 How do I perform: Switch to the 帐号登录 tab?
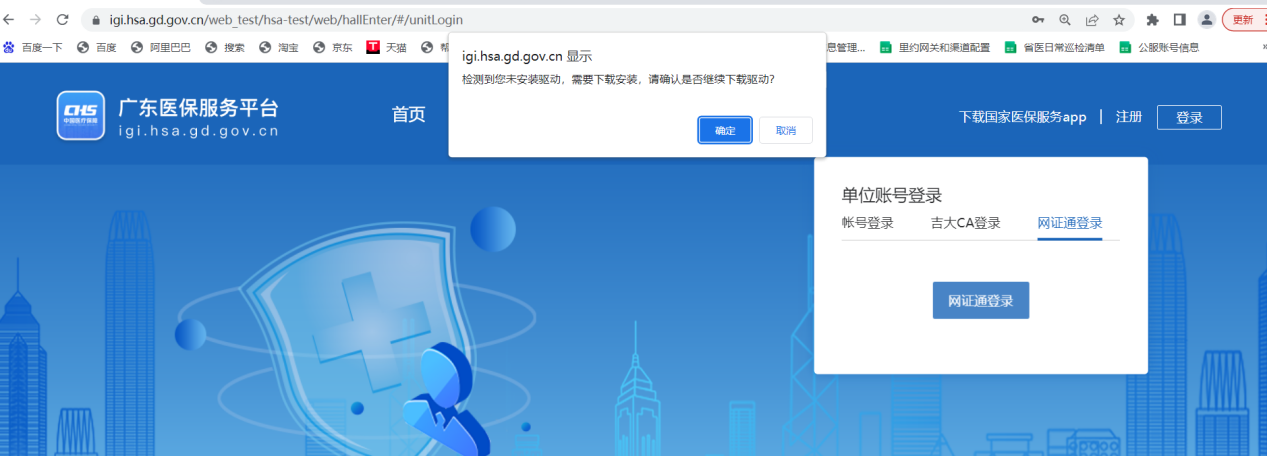(867, 223)
